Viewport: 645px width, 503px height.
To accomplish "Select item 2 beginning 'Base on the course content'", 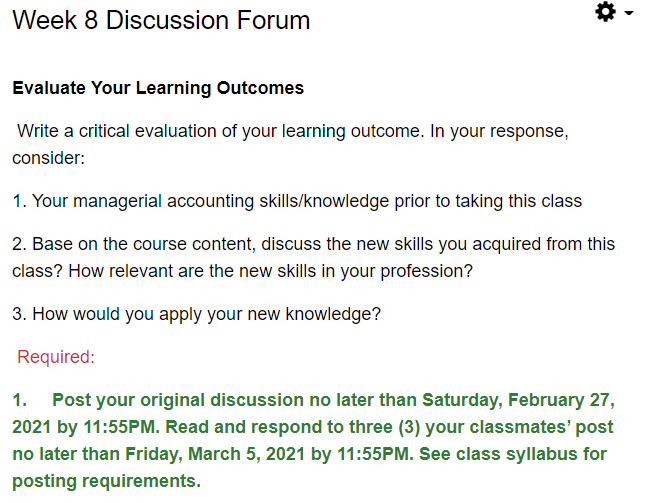I will (313, 257).
